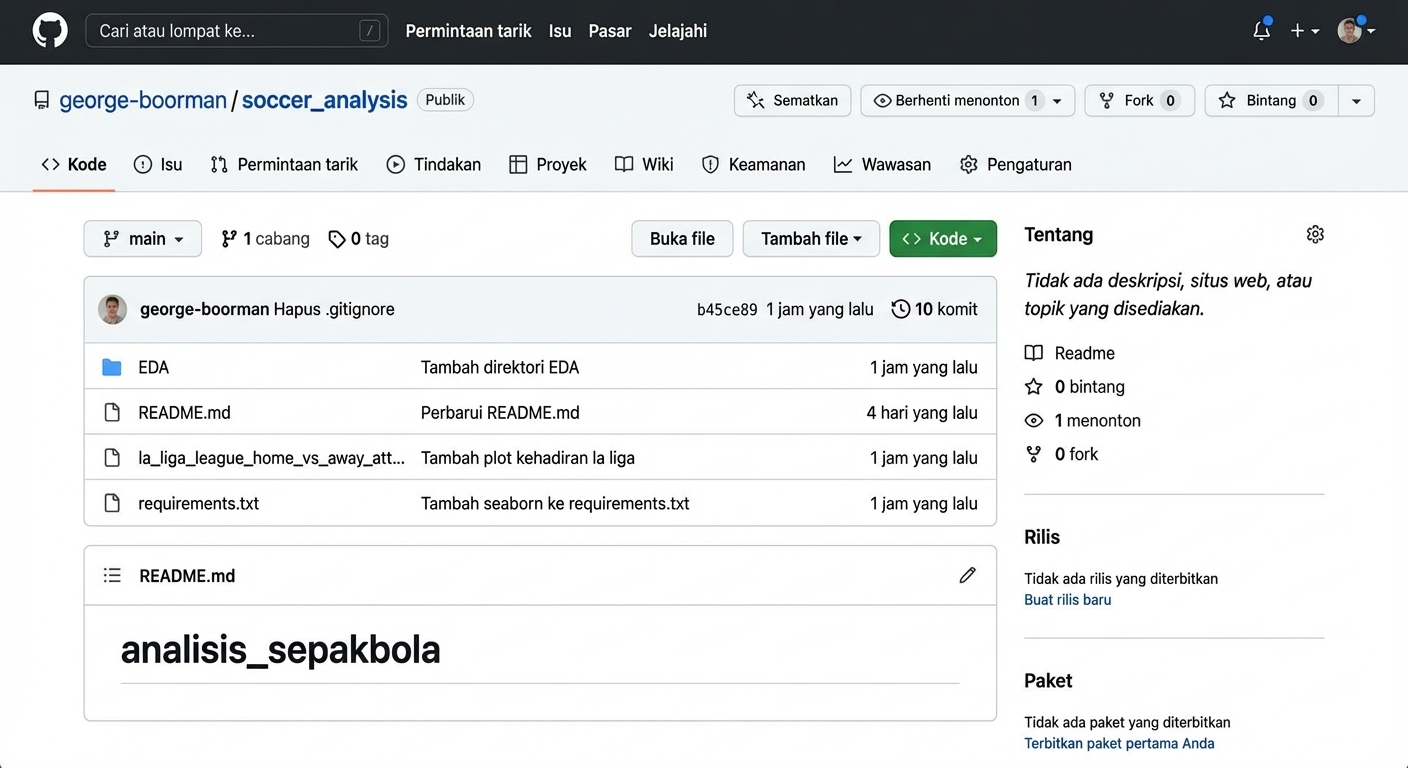Open the 'Tambah file' dropdown
Viewport: 1408px width, 768px height.
coord(811,238)
